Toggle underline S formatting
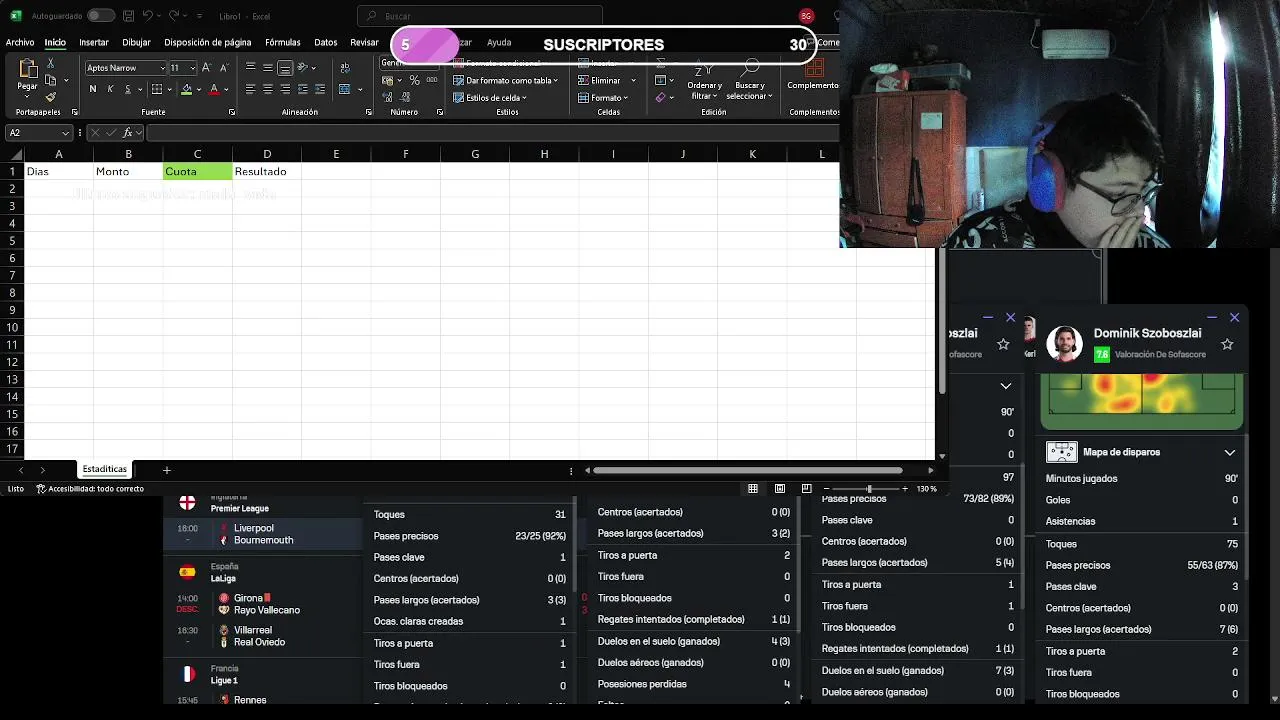Image resolution: width=1280 pixels, height=720 pixels. pyautogui.click(x=127, y=89)
